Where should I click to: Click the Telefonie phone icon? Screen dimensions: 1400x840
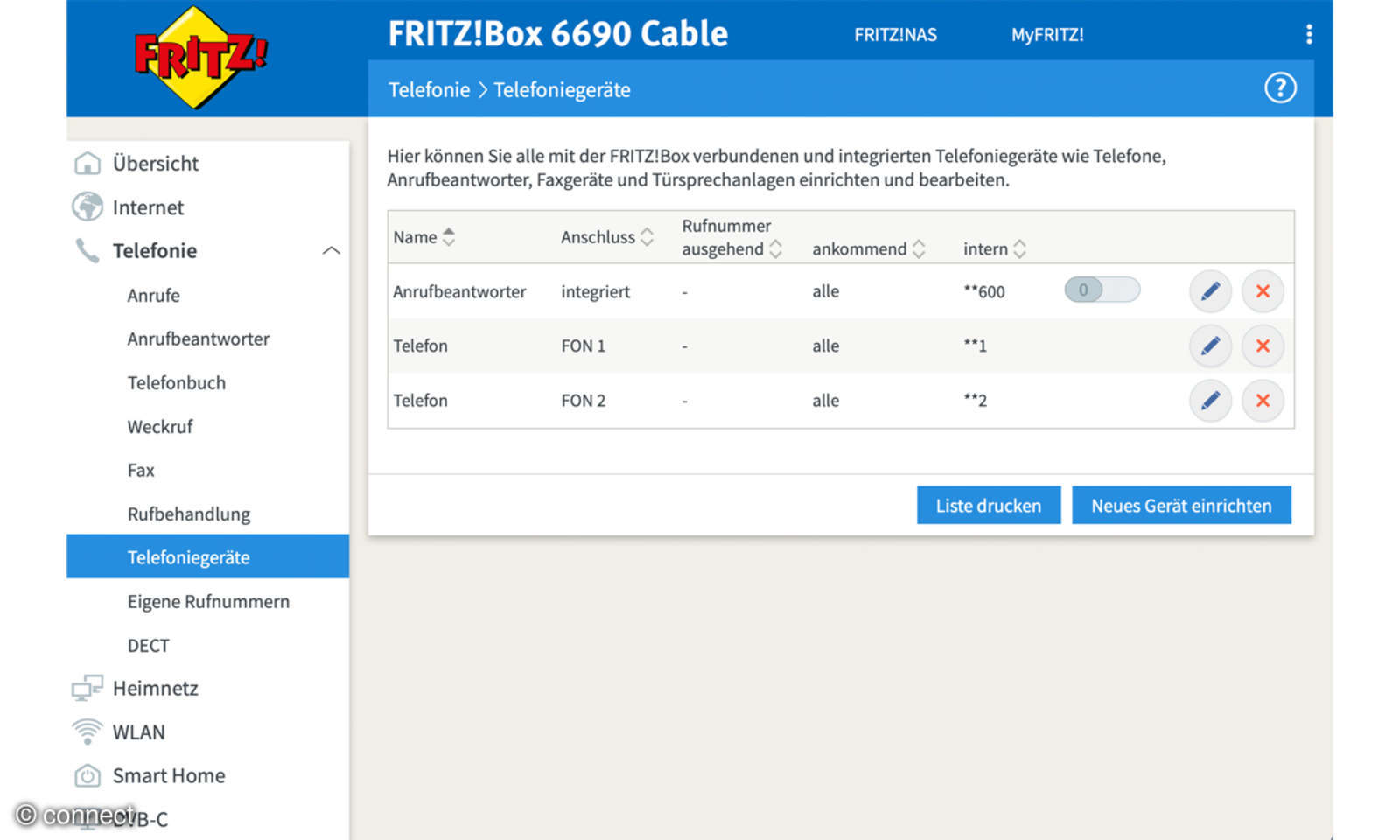(x=87, y=251)
